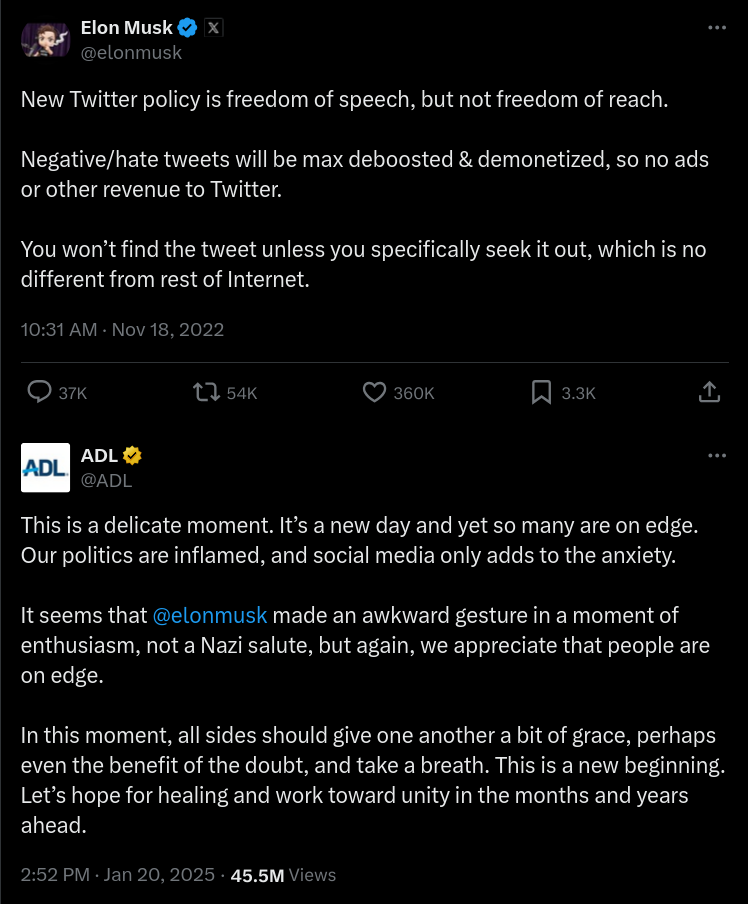Open the more options menu on Elon Musk's tweet
This screenshot has width=748, height=904.
point(717,28)
